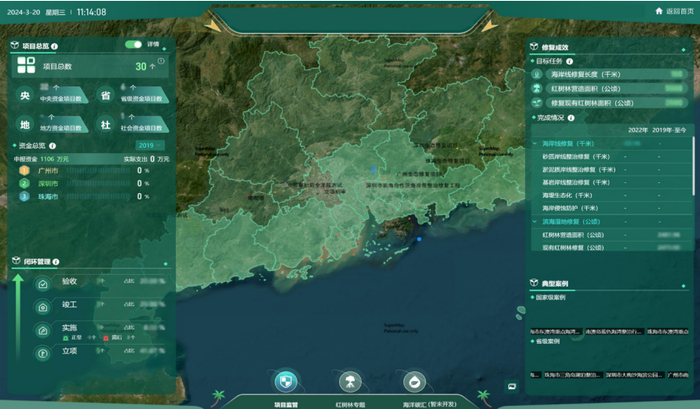Select 广州市 in the funding list

click(48, 170)
